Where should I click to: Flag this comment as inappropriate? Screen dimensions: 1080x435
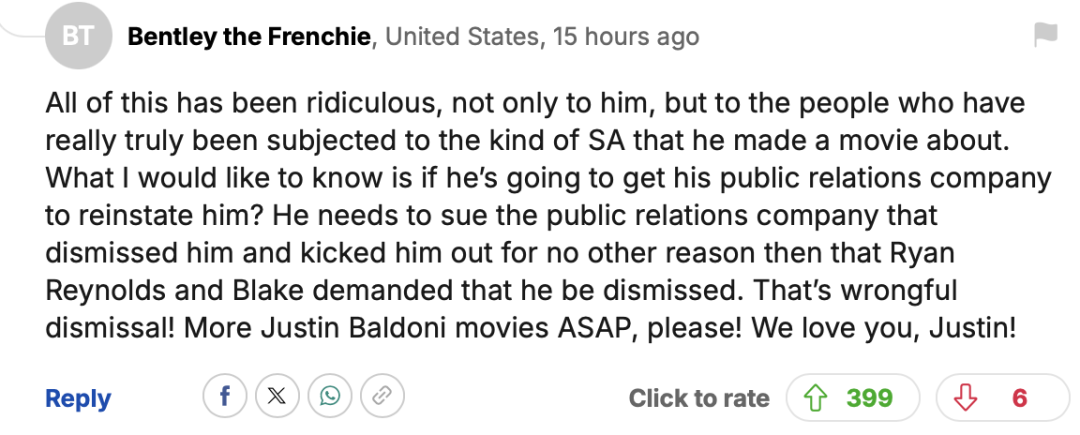(x=1045, y=36)
